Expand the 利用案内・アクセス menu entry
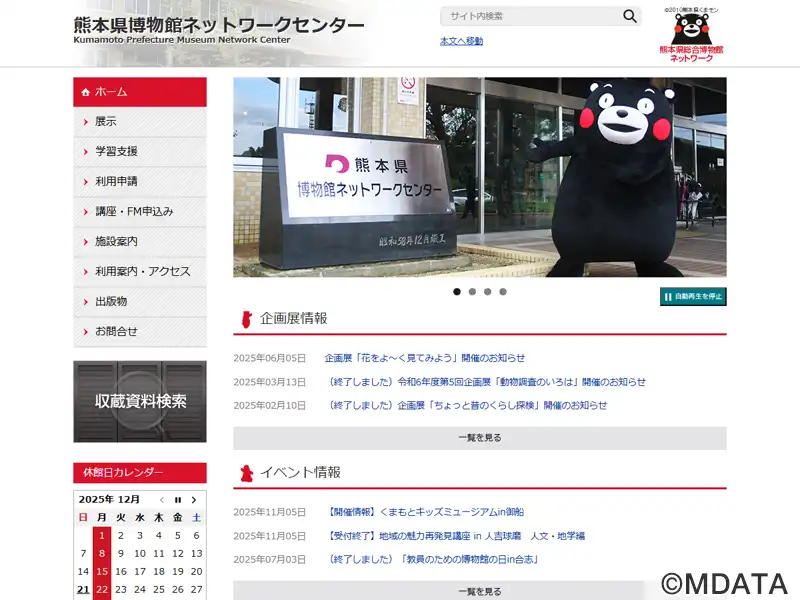 [140, 272]
